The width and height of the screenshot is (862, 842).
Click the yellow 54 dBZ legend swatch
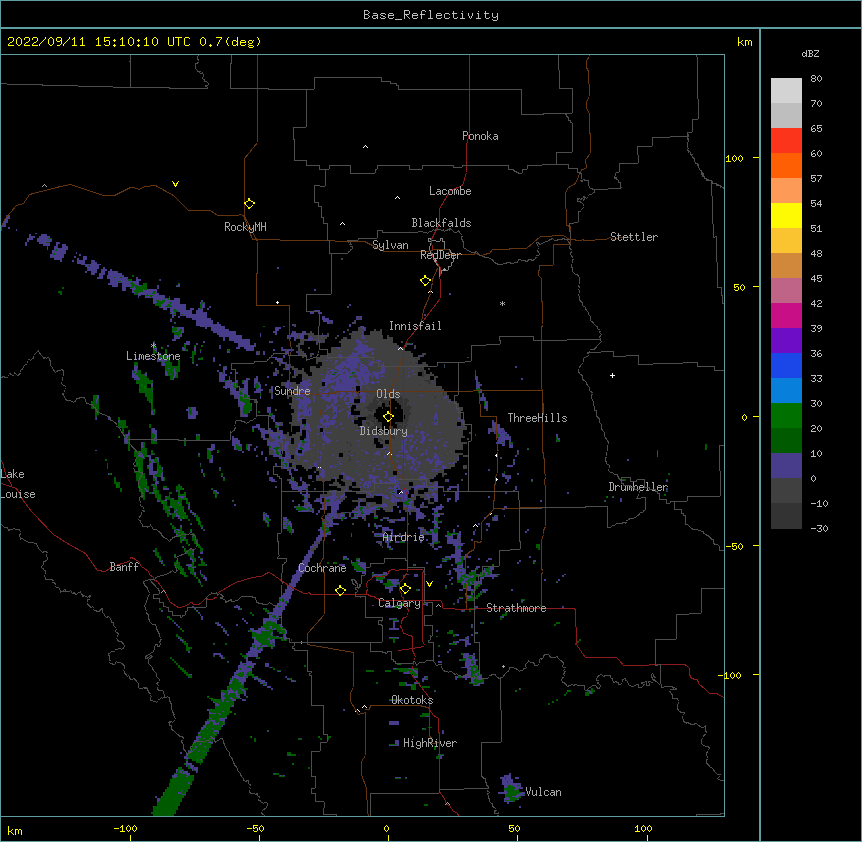786,215
